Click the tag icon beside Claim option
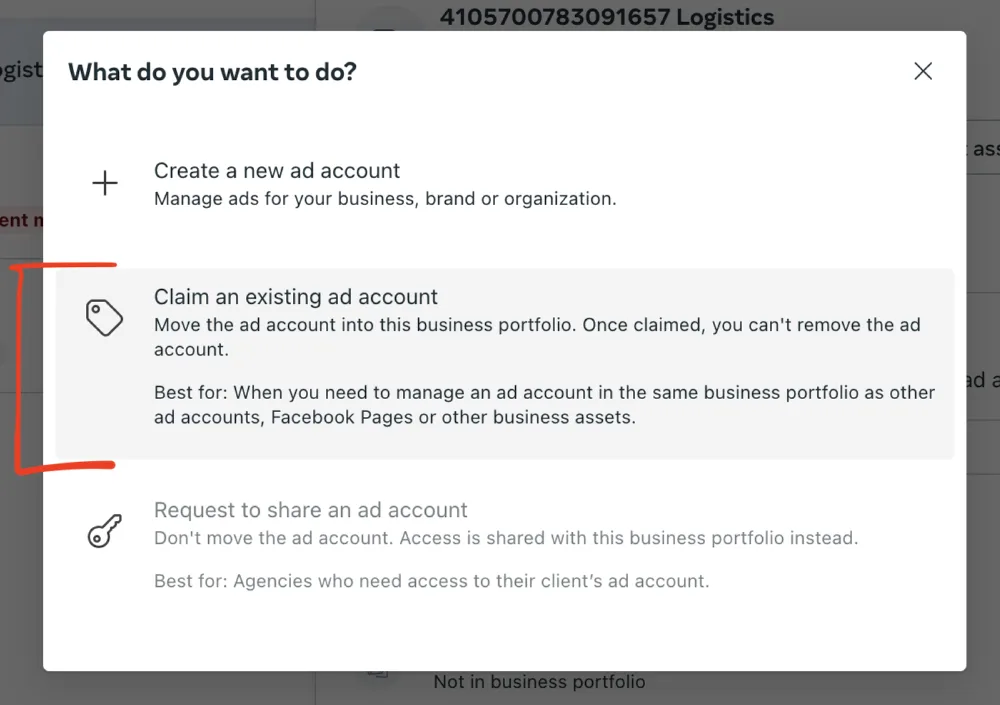 click(x=104, y=318)
